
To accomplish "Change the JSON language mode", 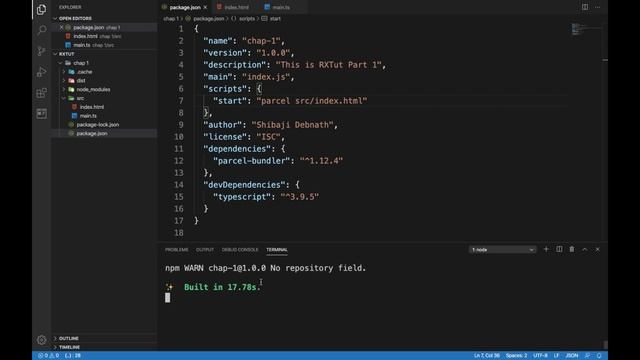I will coord(572,356).
